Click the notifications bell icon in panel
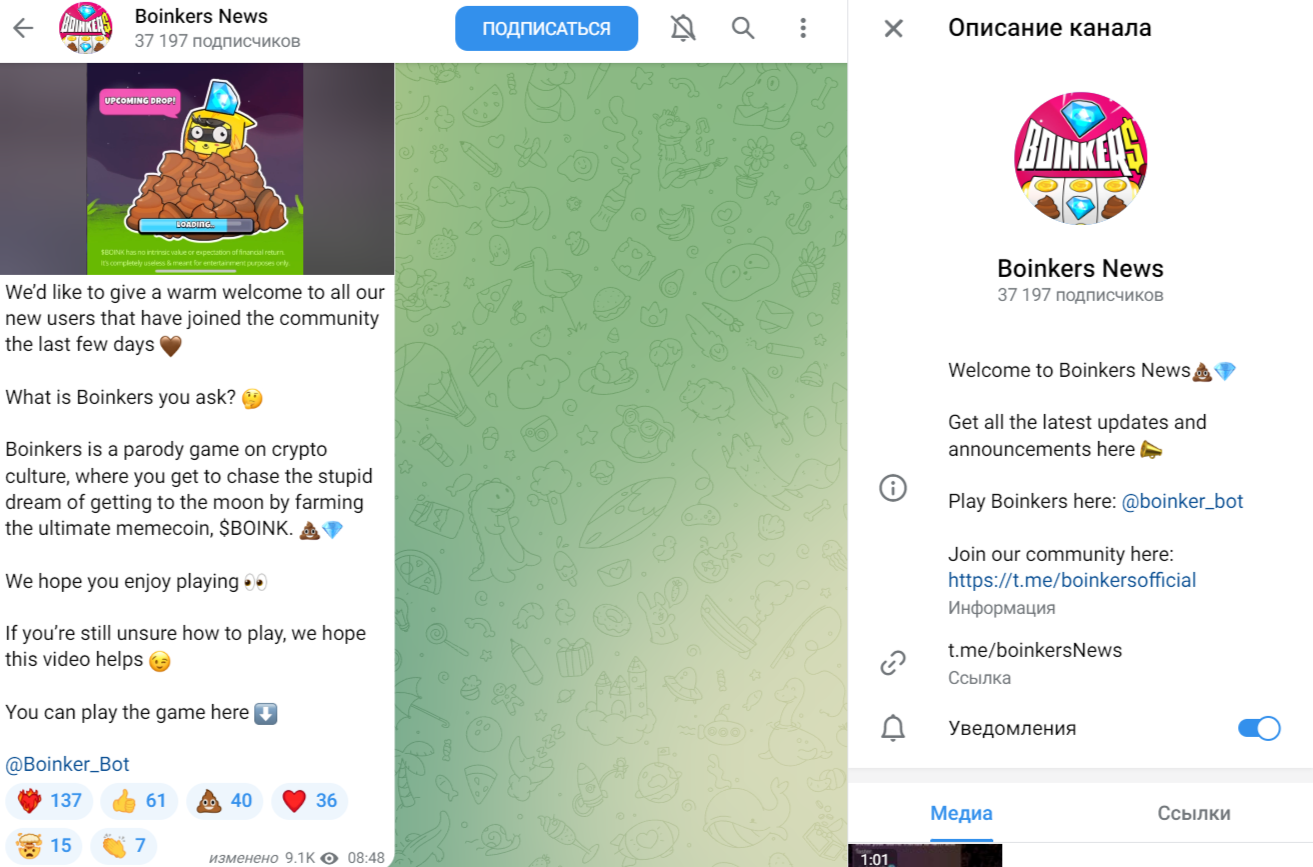Viewport: 1313px width, 867px height. pyautogui.click(x=892, y=728)
